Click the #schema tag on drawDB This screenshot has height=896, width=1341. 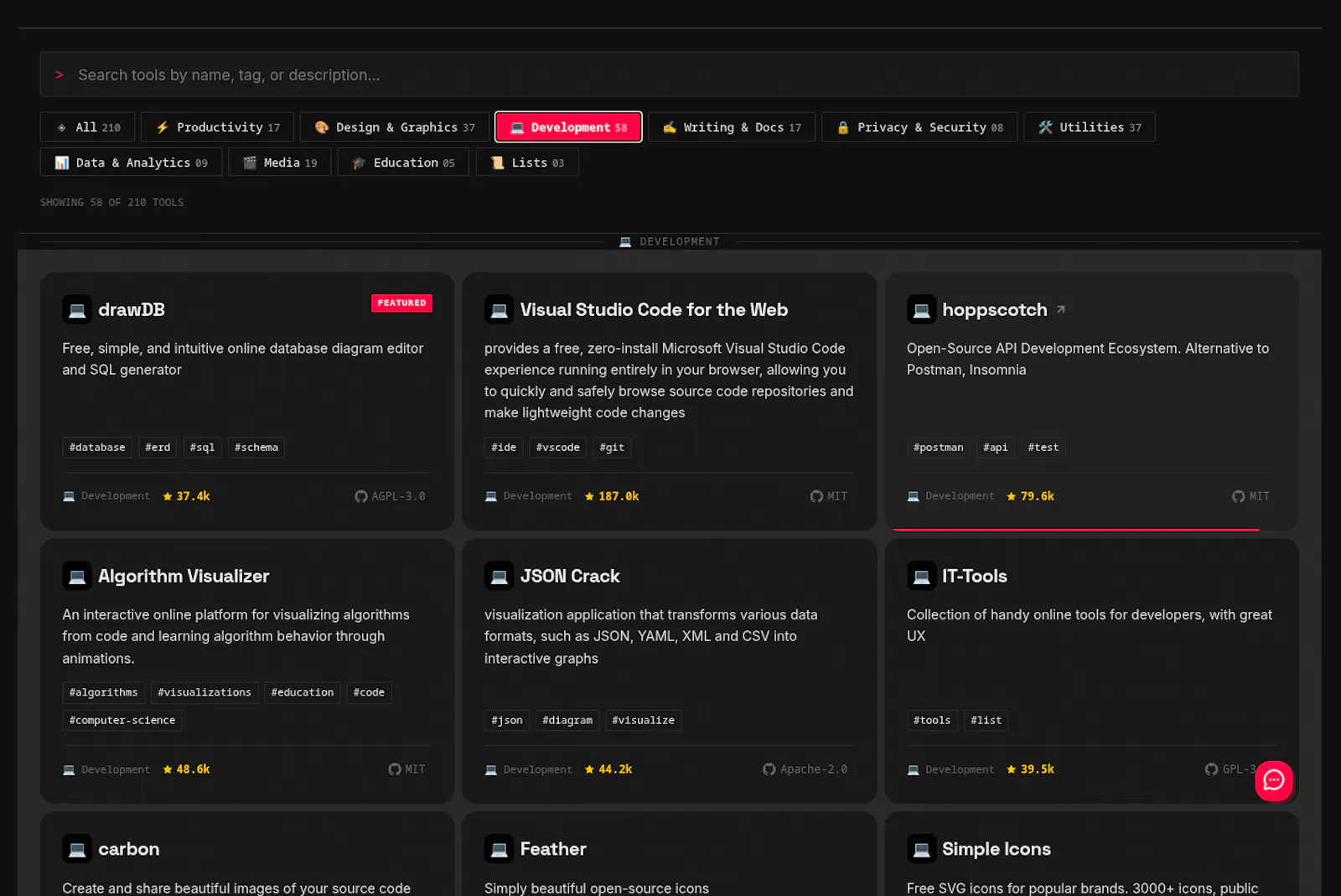256,448
